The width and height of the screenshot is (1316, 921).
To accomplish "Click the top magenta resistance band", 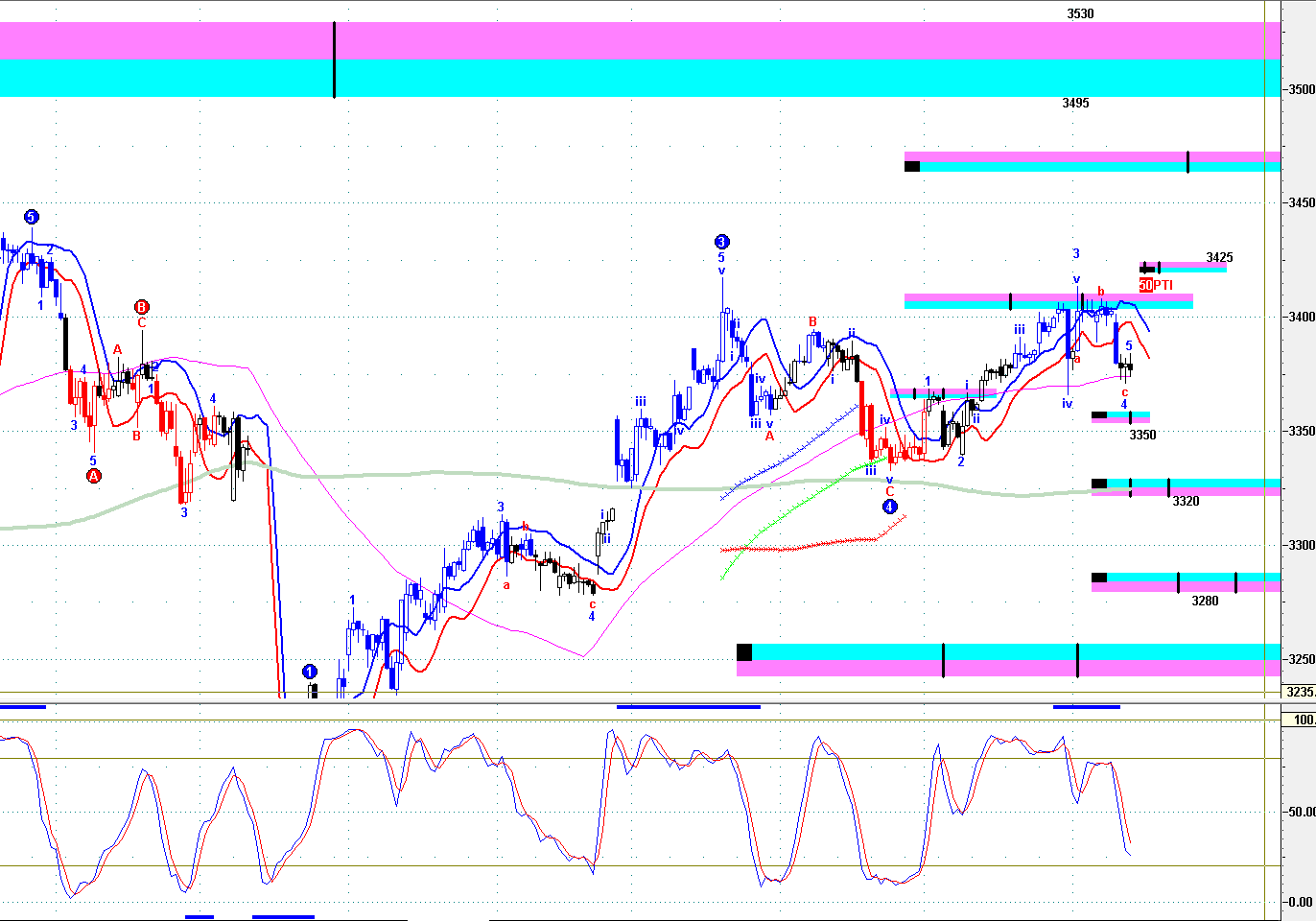I will 633,40.
